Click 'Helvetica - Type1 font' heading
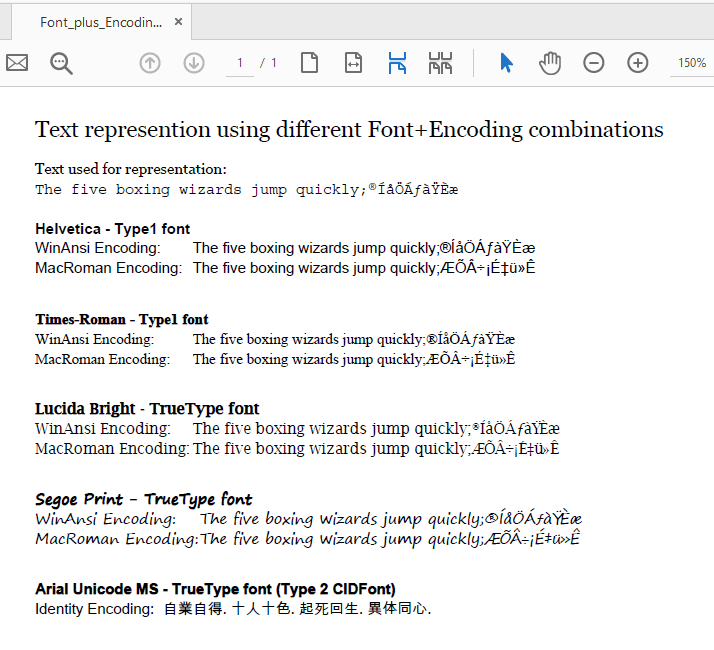The image size is (714, 650). coord(112,229)
